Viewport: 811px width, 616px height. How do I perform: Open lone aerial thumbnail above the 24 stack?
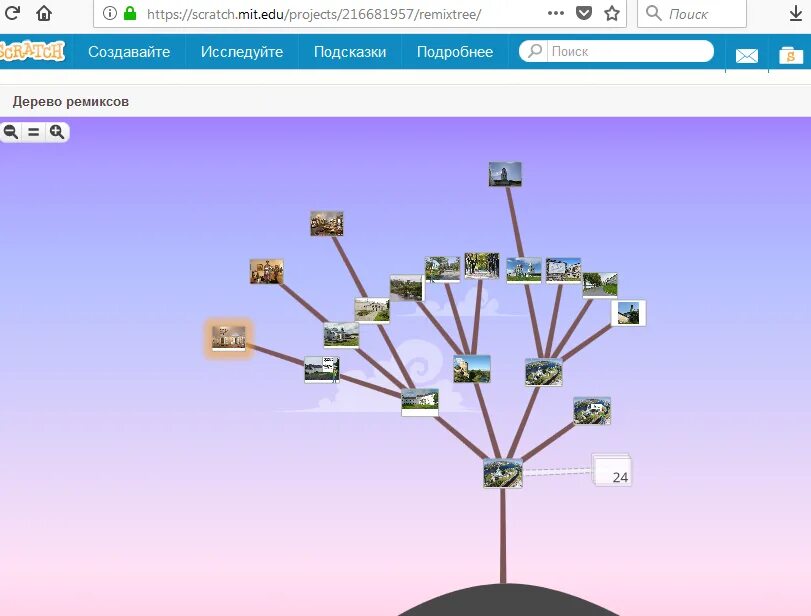coord(592,410)
